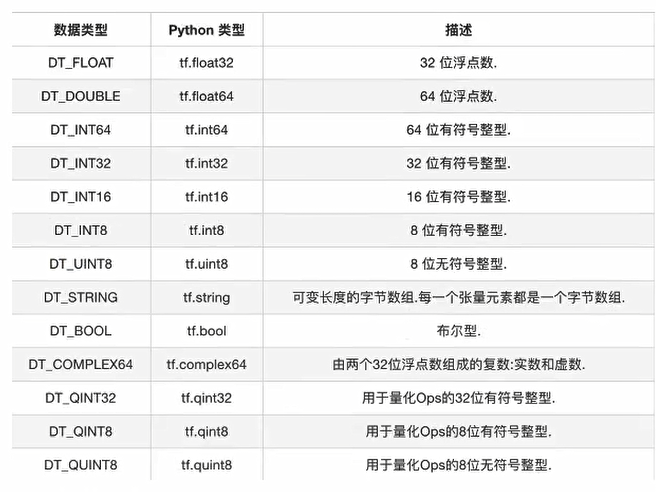Click the 数据类型 column header
Image resolution: width=656 pixels, height=492 pixels.
pos(81,30)
